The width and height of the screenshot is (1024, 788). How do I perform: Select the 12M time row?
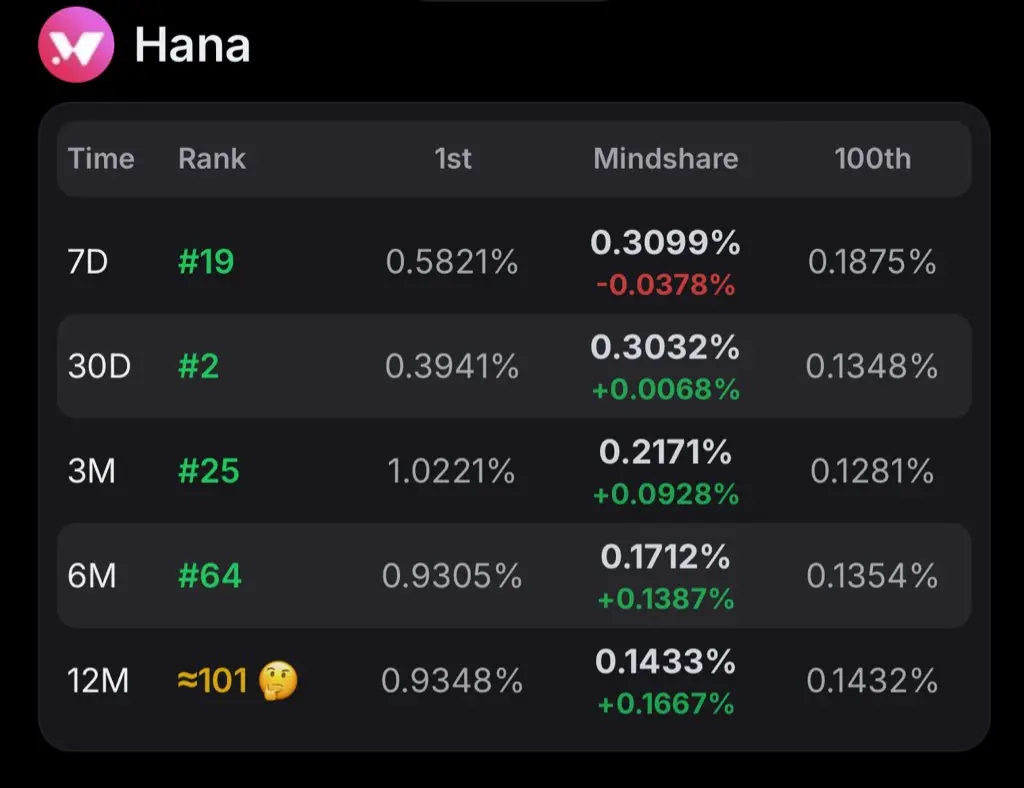click(x=514, y=680)
